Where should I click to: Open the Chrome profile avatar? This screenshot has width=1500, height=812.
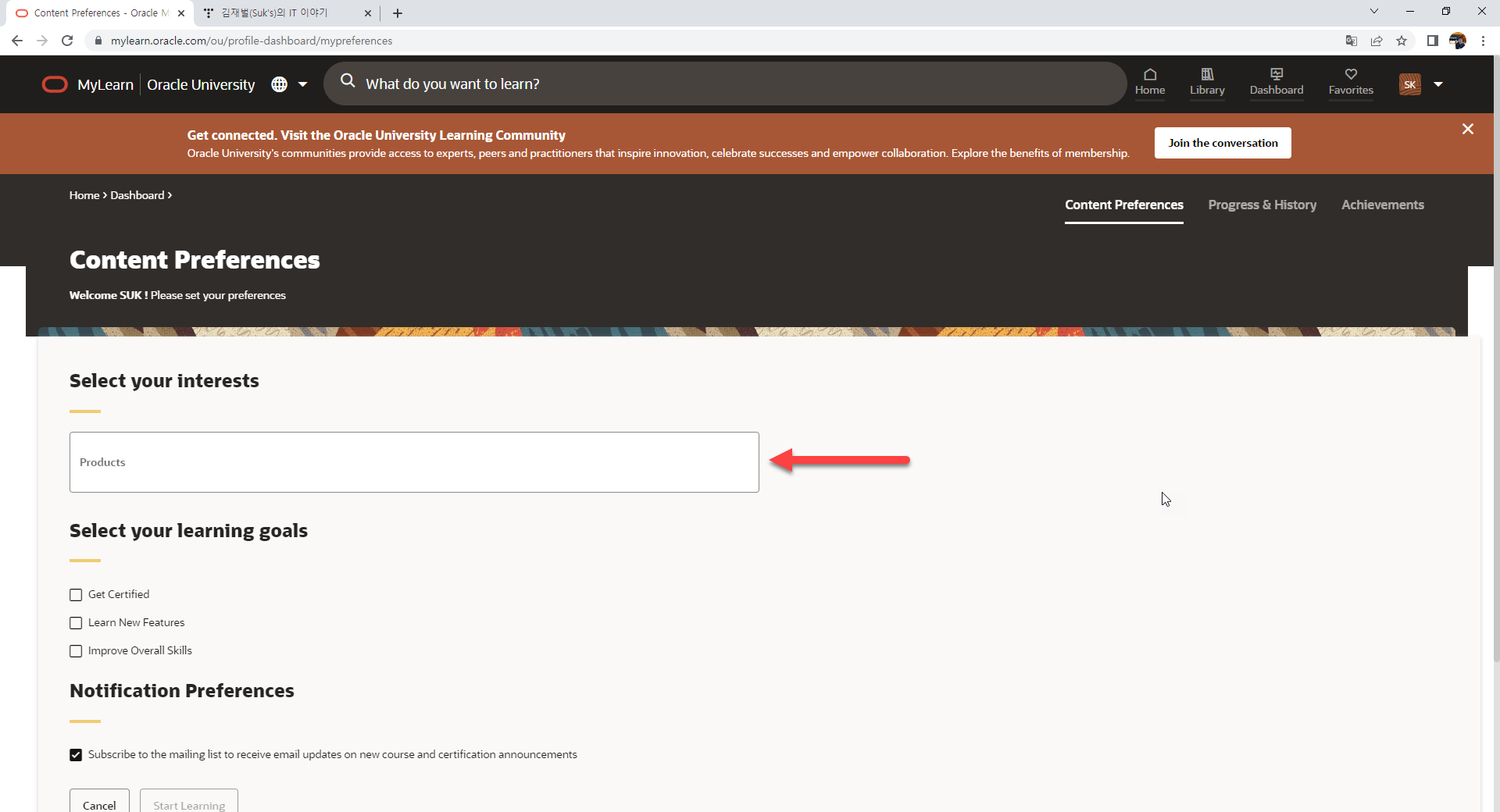[1458, 41]
